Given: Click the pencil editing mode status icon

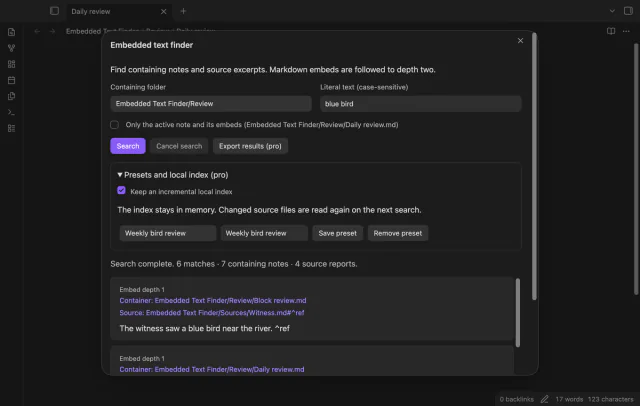Looking at the screenshot, I should (544, 399).
